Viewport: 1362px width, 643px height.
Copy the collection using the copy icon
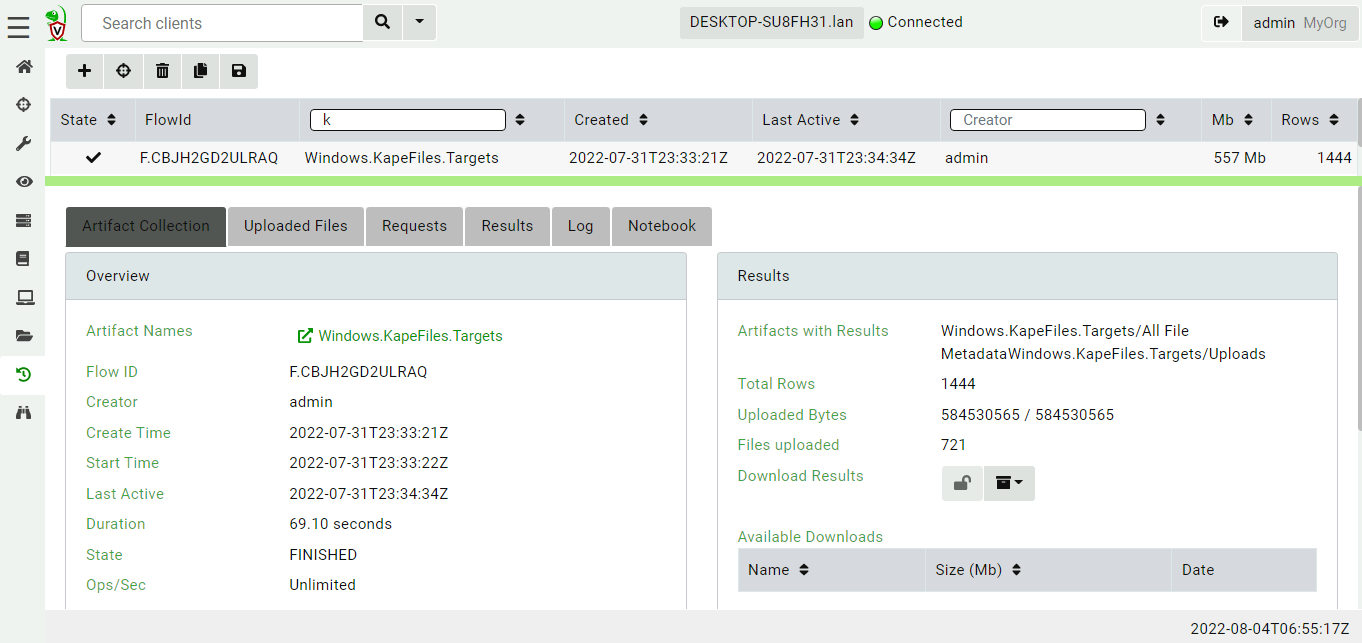point(199,71)
